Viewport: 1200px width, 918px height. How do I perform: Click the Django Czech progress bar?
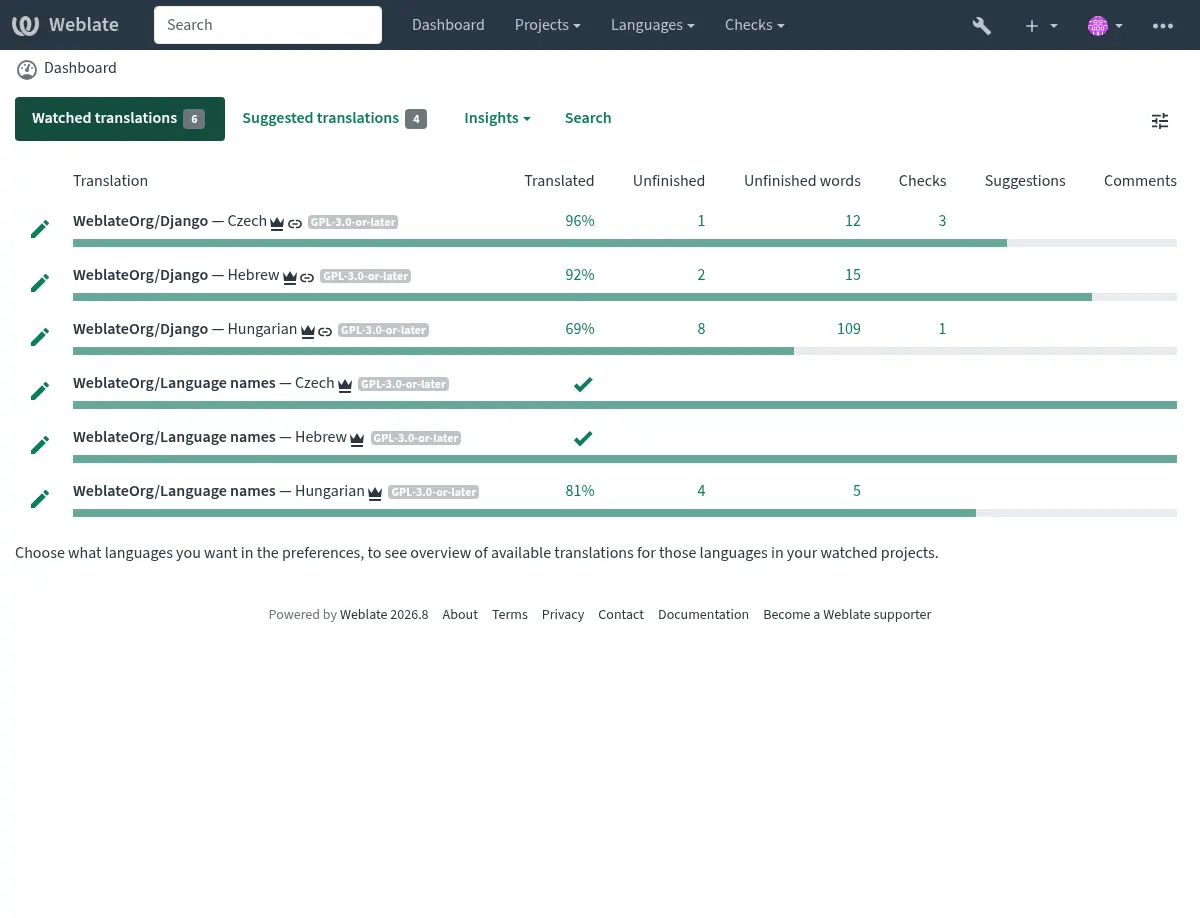coord(625,243)
